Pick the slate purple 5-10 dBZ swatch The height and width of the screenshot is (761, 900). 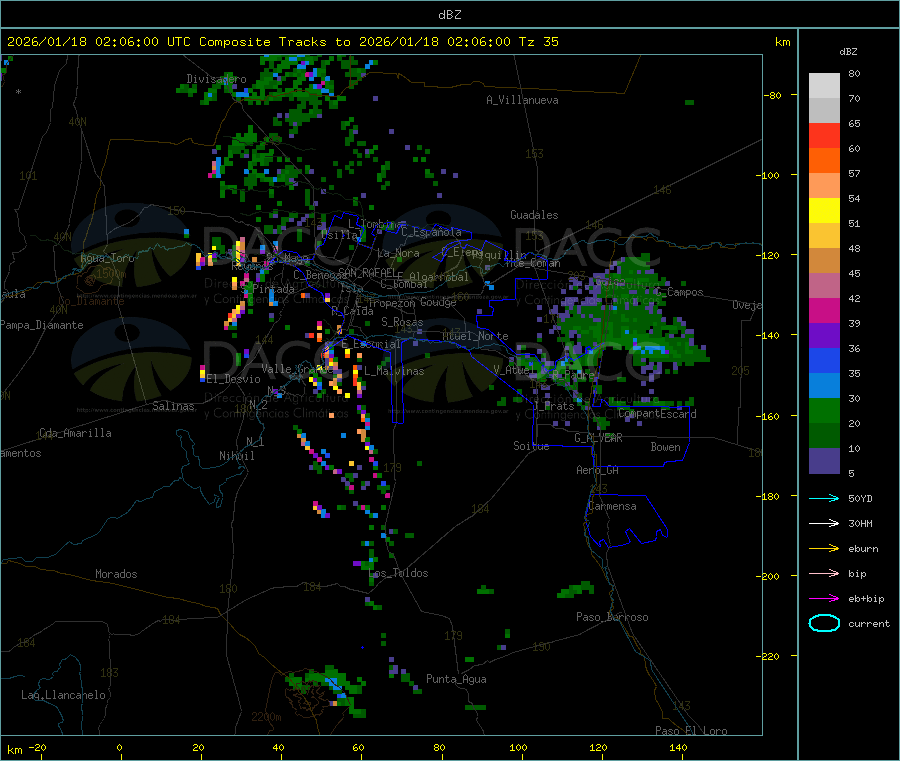point(824,461)
